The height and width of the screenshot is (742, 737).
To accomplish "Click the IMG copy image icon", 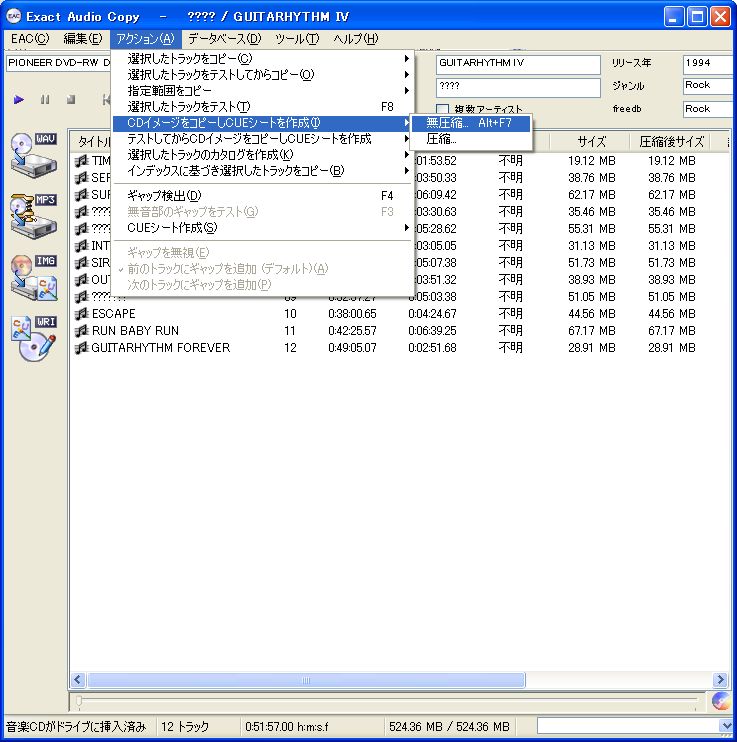I will 34,278.
